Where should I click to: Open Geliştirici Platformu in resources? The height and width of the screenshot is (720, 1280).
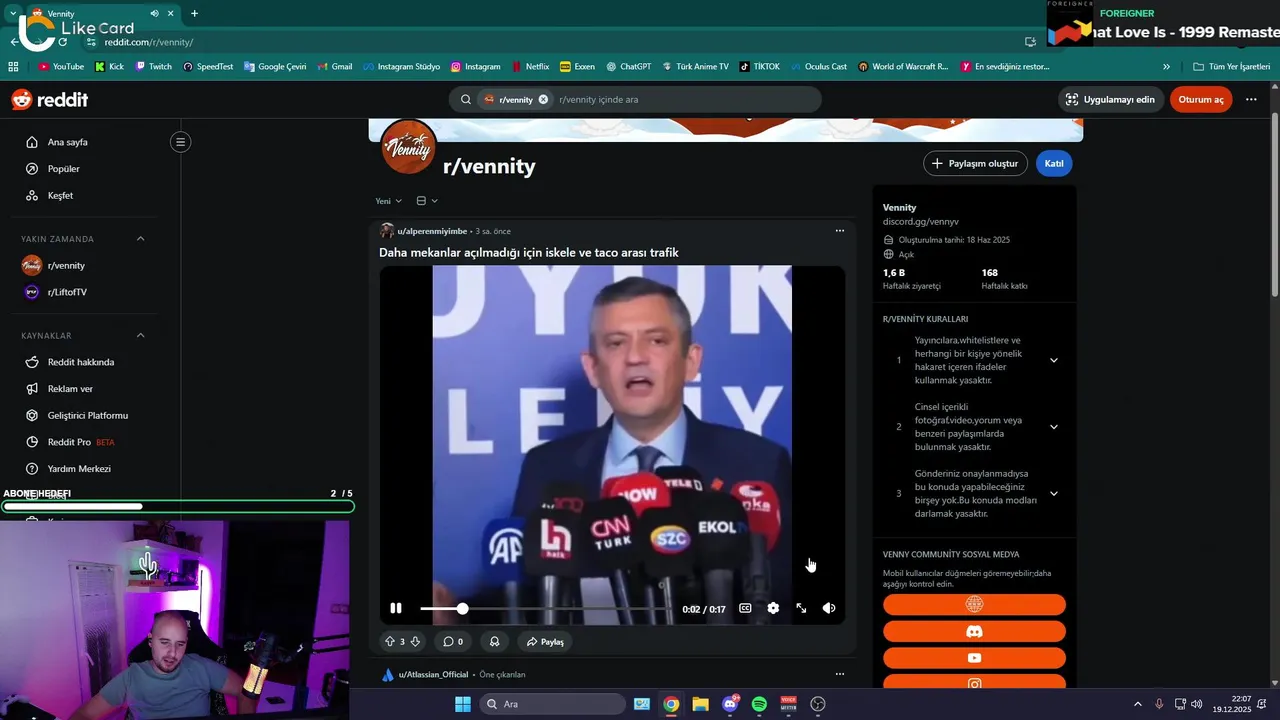pos(90,415)
